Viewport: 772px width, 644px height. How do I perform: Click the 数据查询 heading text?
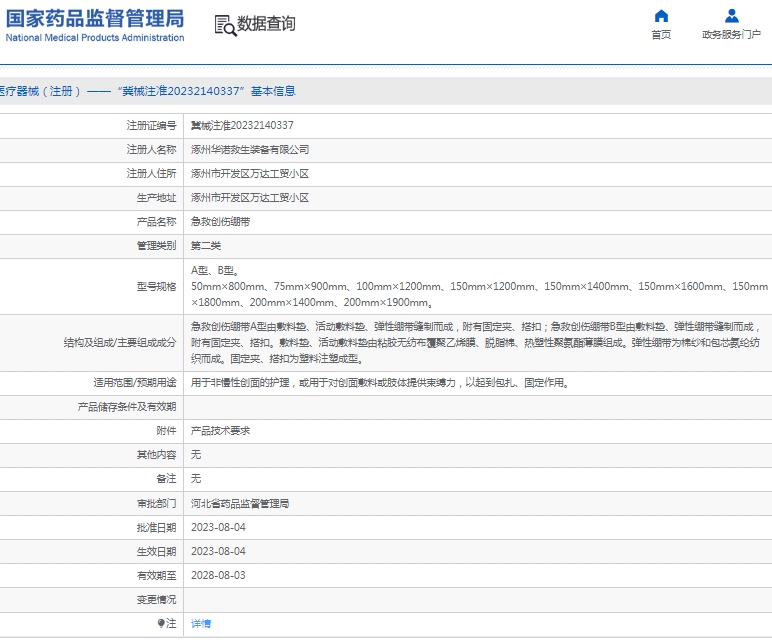point(266,24)
